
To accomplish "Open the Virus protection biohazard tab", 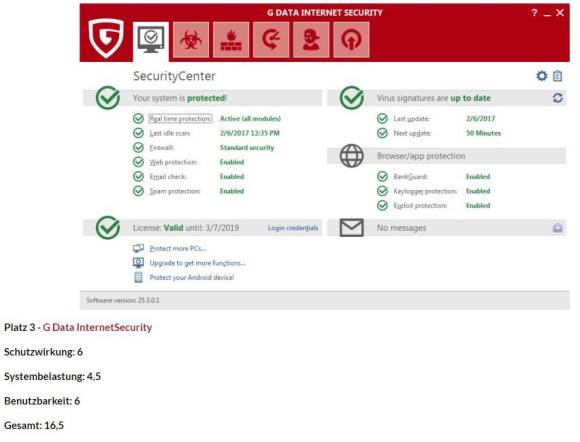I will [x=191, y=40].
